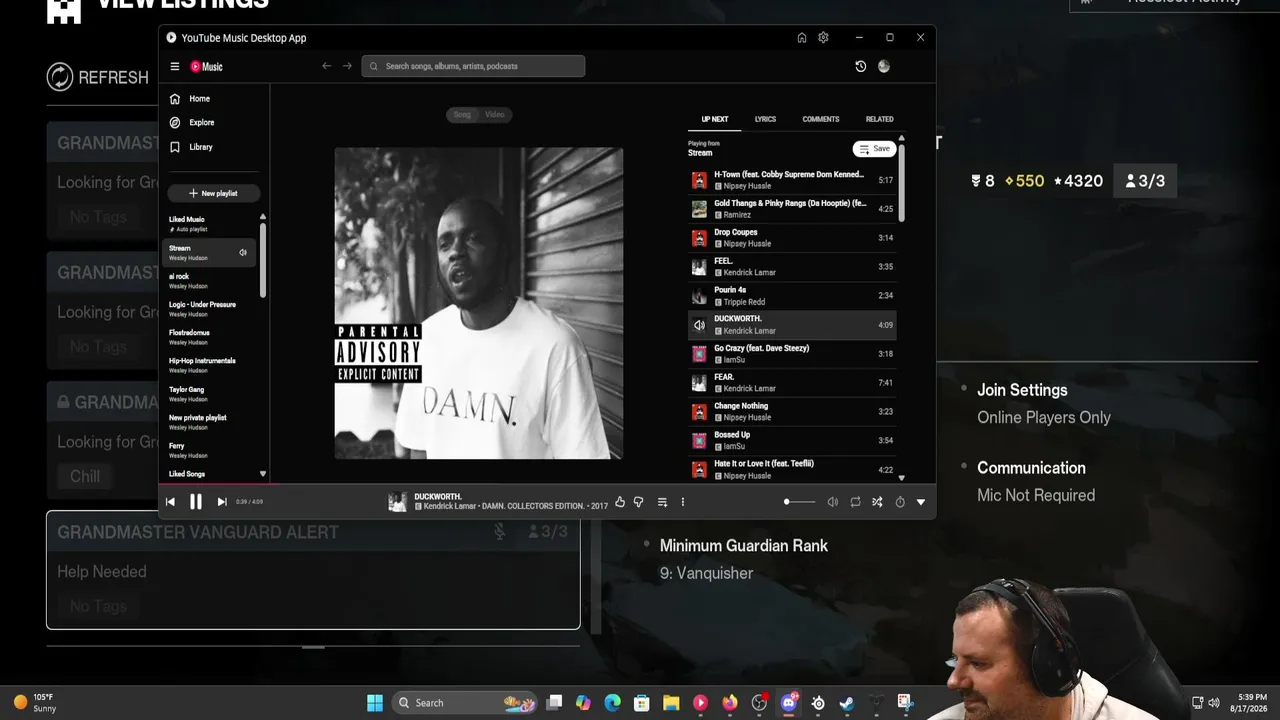Go forward with the right arrow
Viewport: 1280px width, 720px height.
tap(347, 66)
